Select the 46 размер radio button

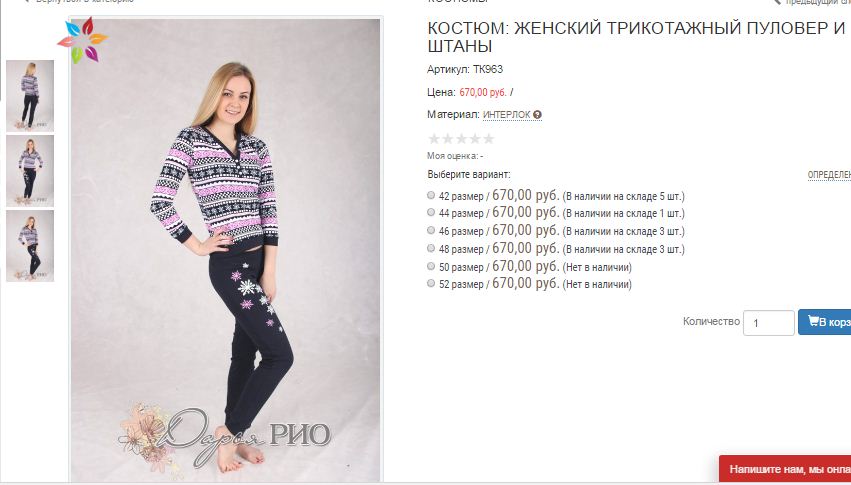(x=431, y=230)
